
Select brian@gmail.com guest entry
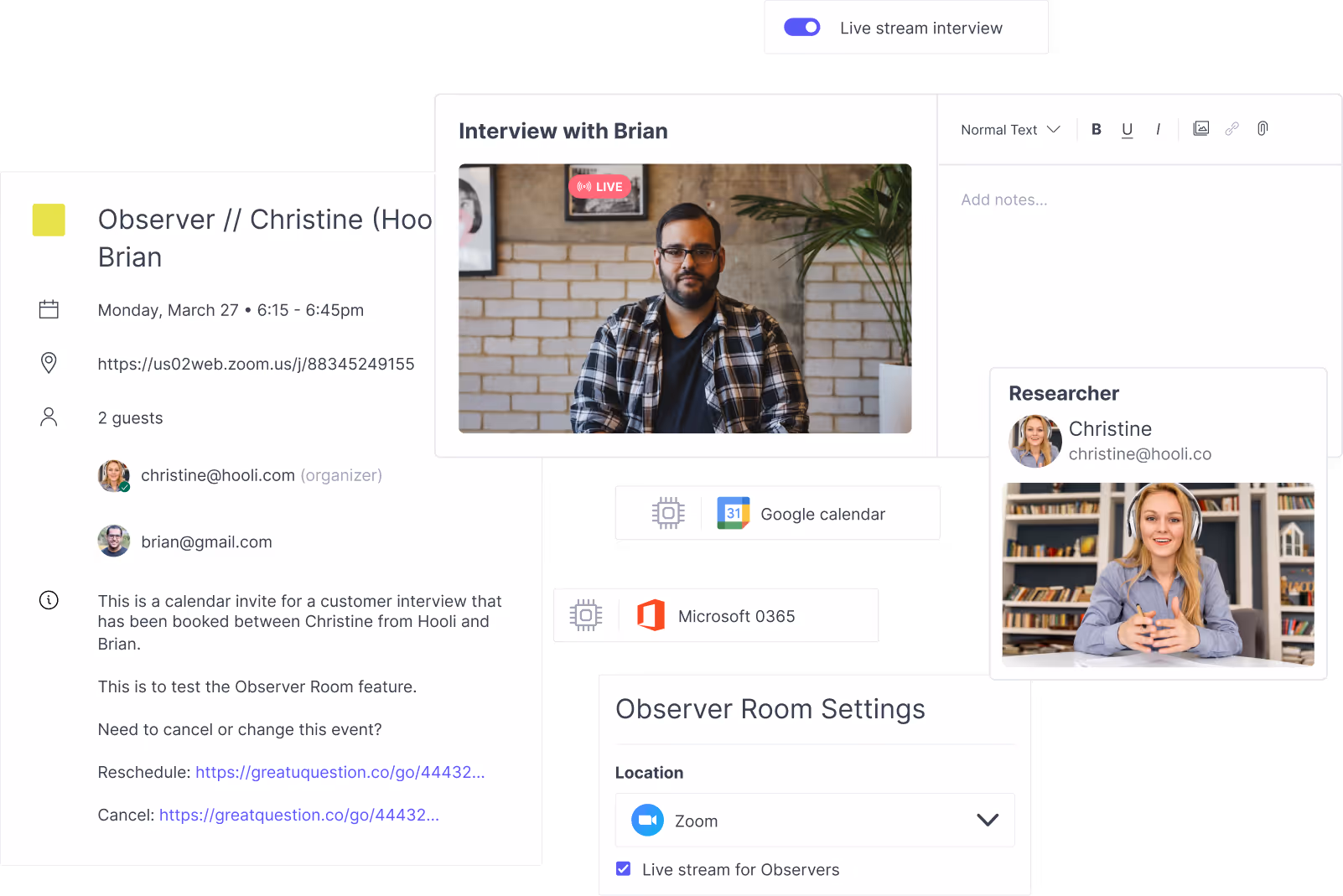pos(206,542)
